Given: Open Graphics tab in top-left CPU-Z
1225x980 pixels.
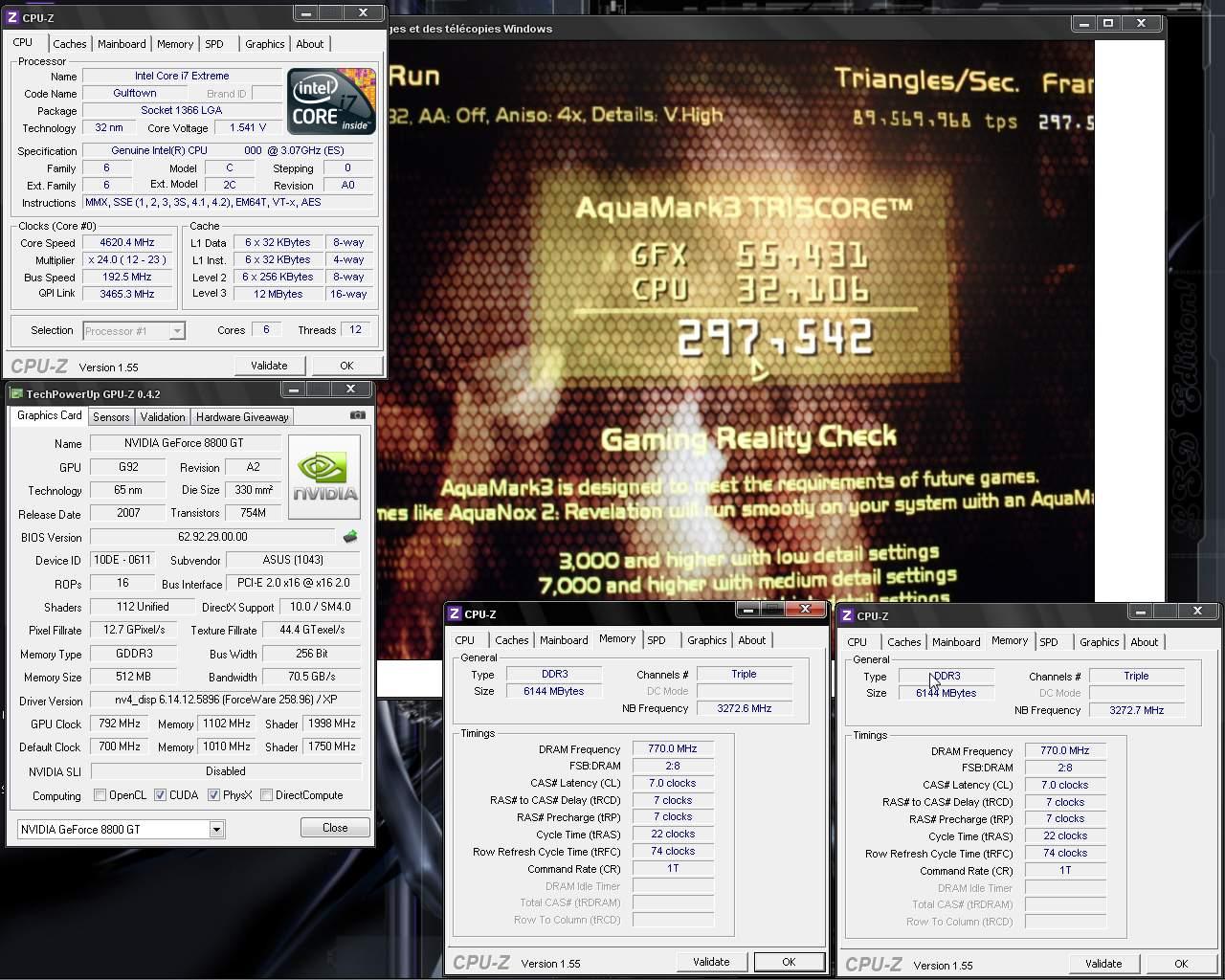Looking at the screenshot, I should (265, 44).
